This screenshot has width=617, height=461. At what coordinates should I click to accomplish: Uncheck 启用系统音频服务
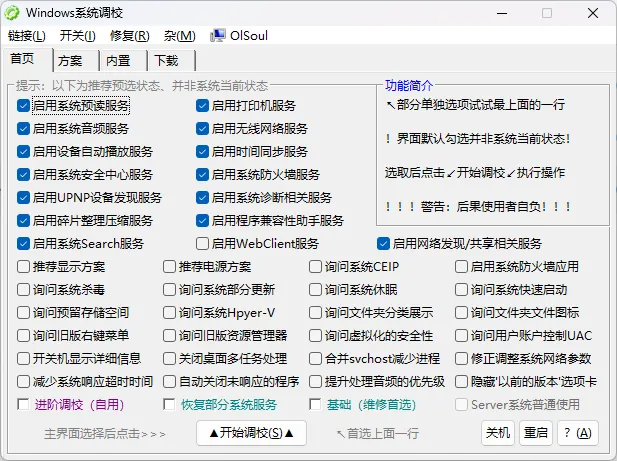(x=24, y=129)
